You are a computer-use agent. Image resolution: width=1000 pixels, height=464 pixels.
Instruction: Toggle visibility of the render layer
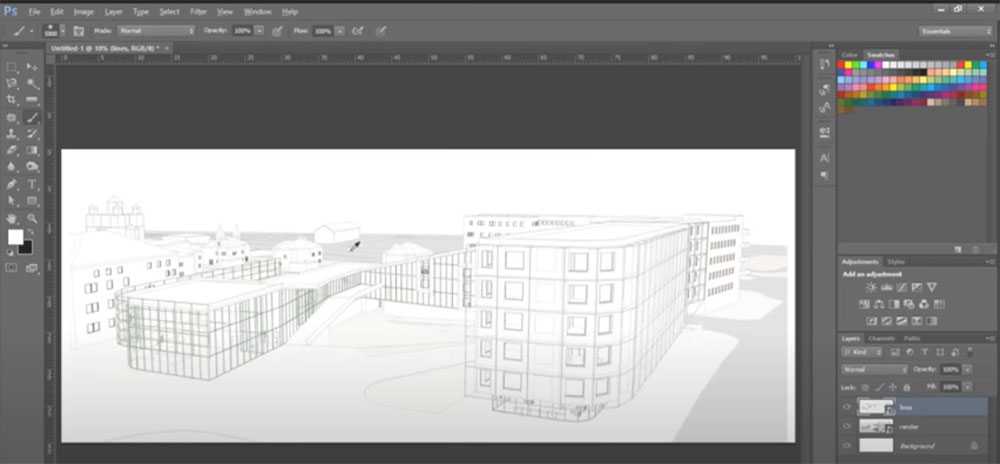[847, 426]
